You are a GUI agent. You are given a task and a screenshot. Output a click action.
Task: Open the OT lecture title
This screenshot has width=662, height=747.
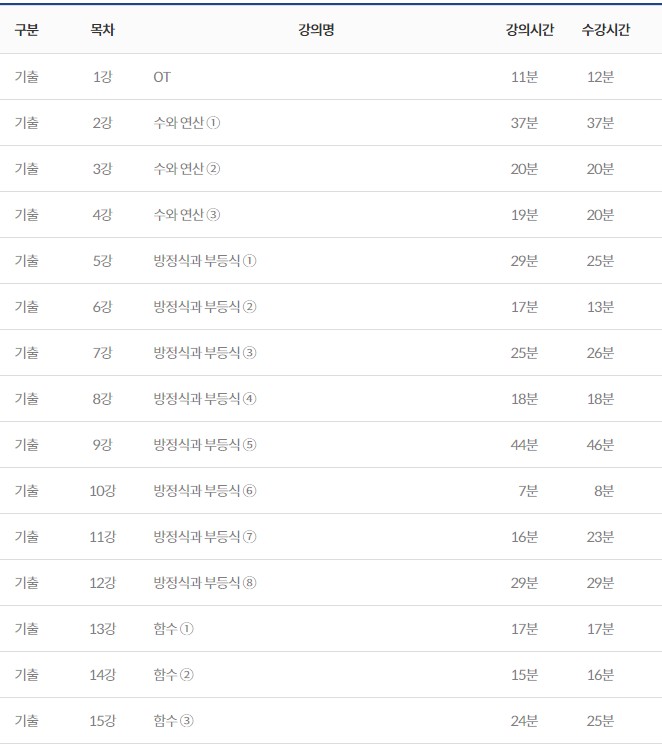click(x=162, y=77)
